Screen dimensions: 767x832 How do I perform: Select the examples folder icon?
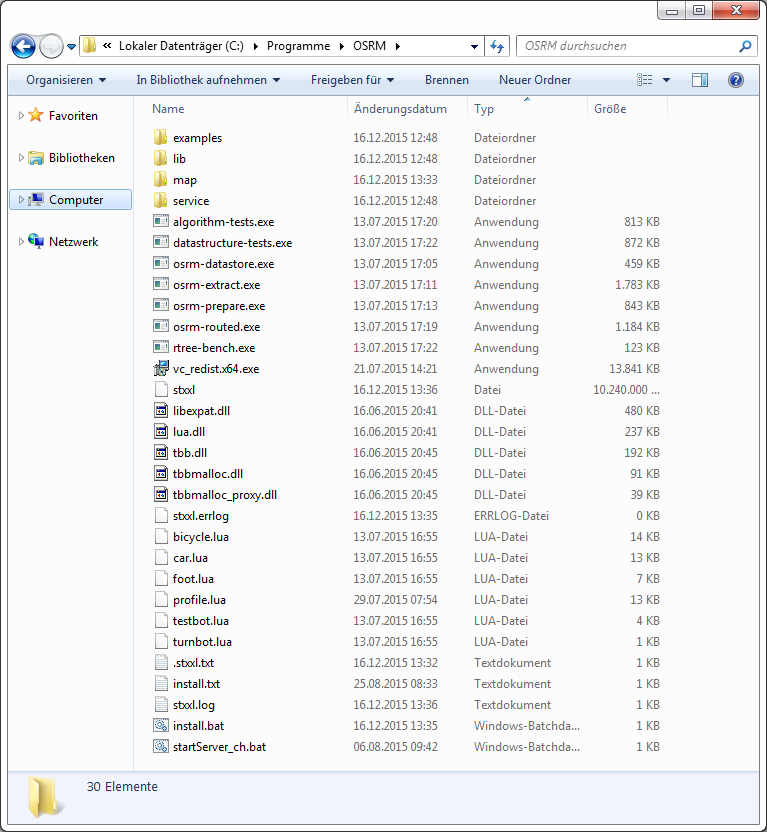point(161,137)
